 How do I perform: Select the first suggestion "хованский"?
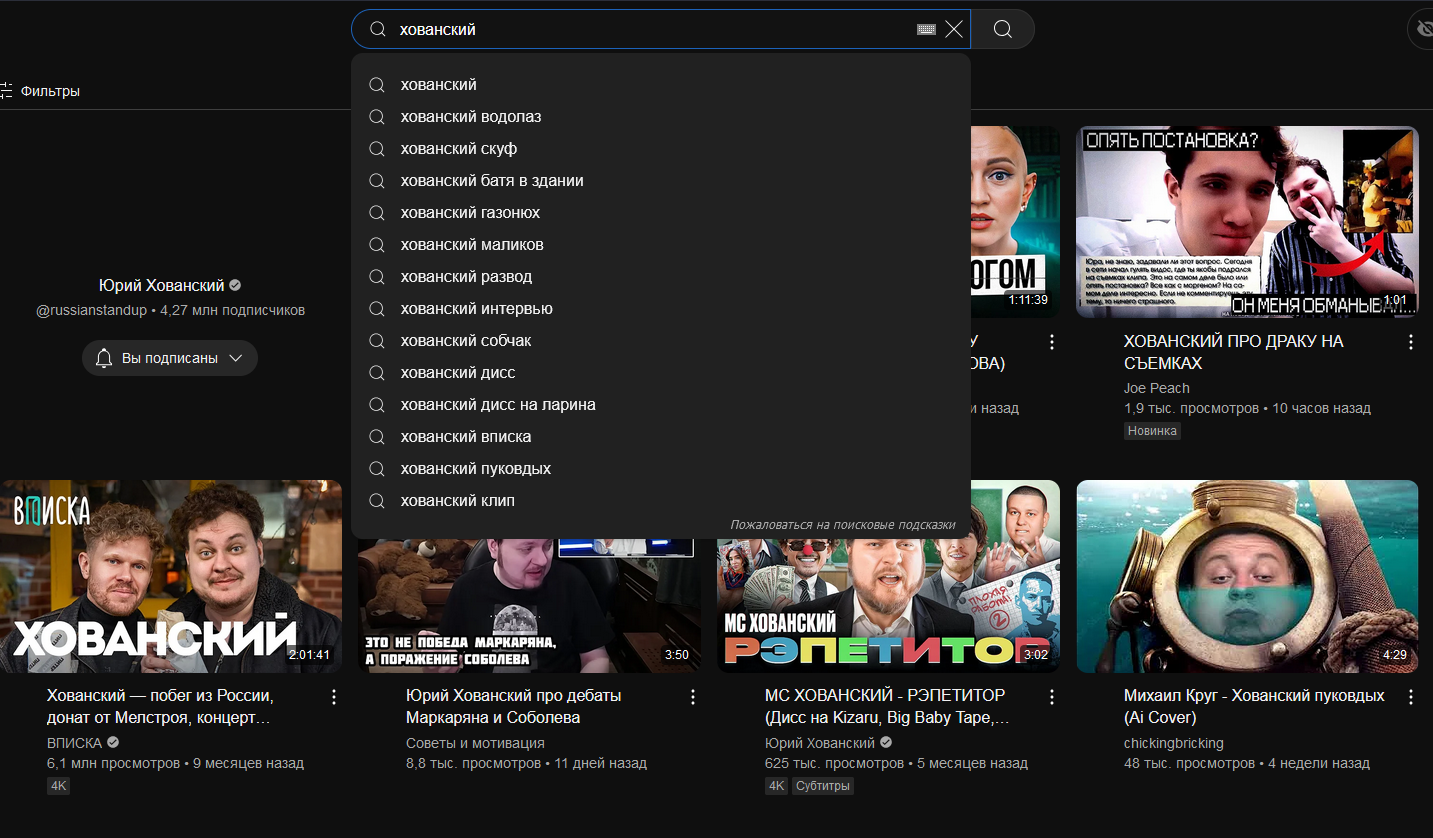click(661, 85)
